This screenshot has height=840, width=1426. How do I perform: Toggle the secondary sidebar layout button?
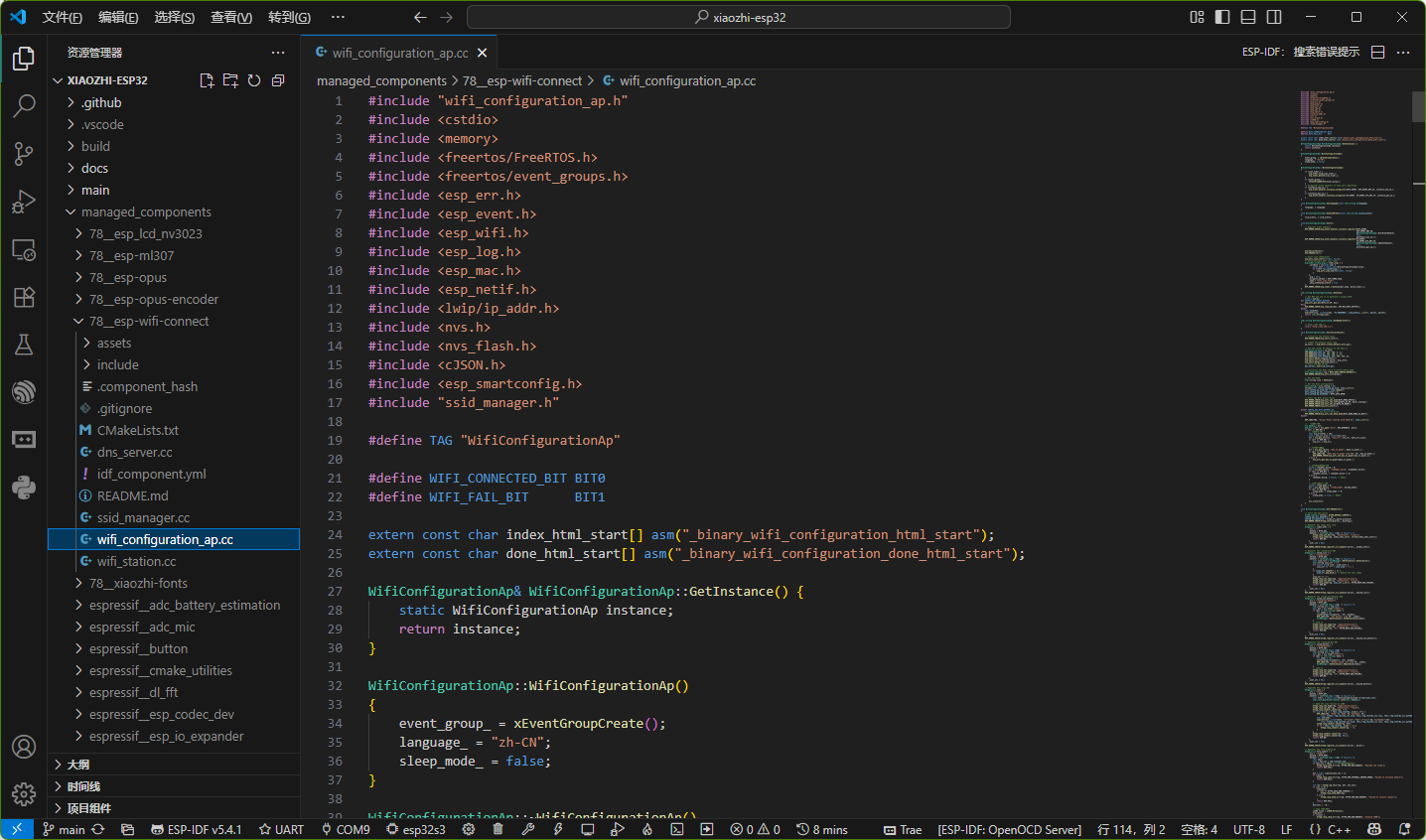click(1274, 17)
